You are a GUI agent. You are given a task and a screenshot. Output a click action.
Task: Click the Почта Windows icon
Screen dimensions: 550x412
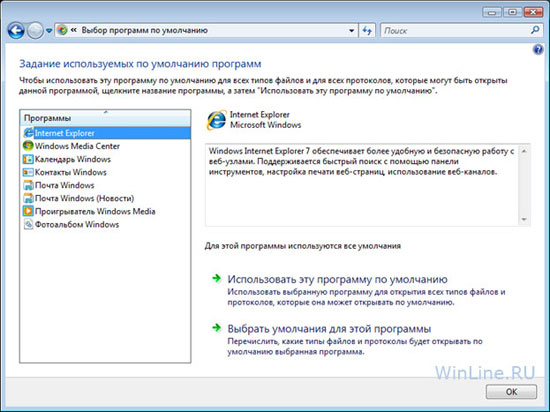click(x=28, y=185)
